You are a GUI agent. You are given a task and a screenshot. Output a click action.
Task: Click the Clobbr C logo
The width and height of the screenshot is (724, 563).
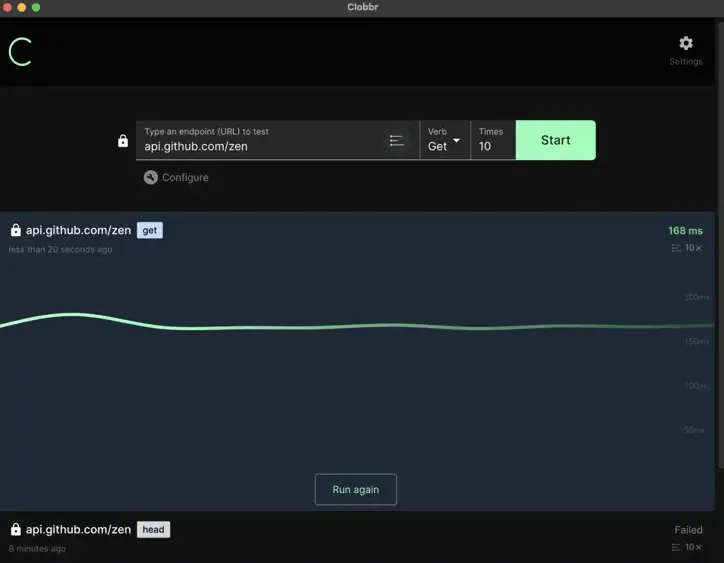coord(20,52)
